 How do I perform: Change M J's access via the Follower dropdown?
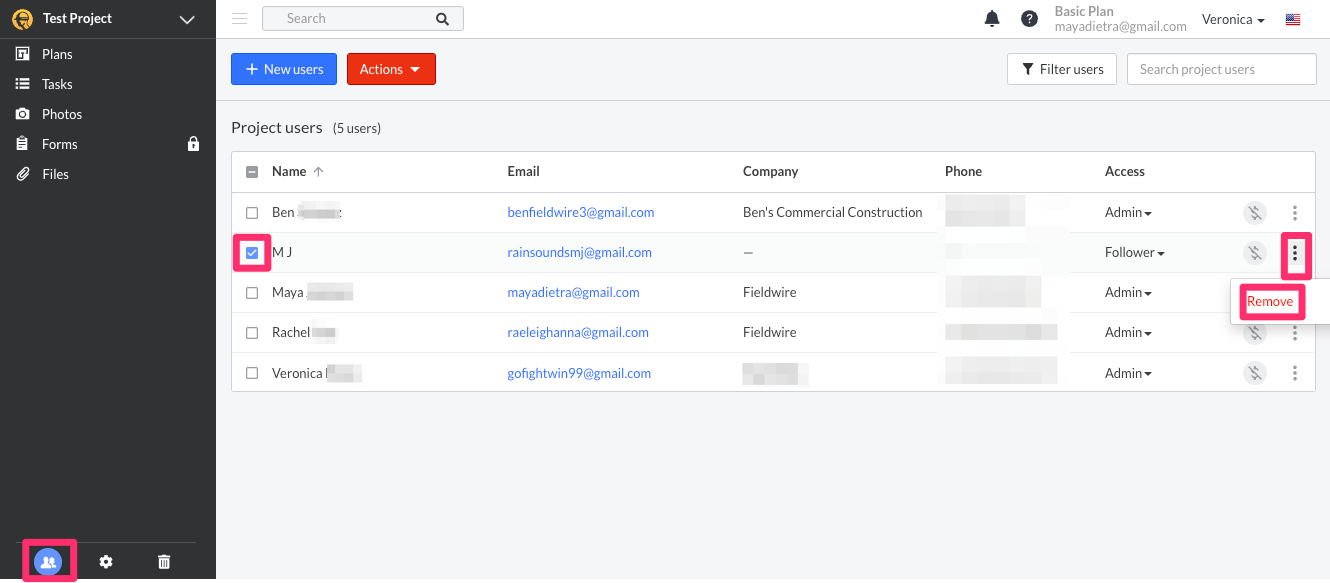pos(1135,252)
